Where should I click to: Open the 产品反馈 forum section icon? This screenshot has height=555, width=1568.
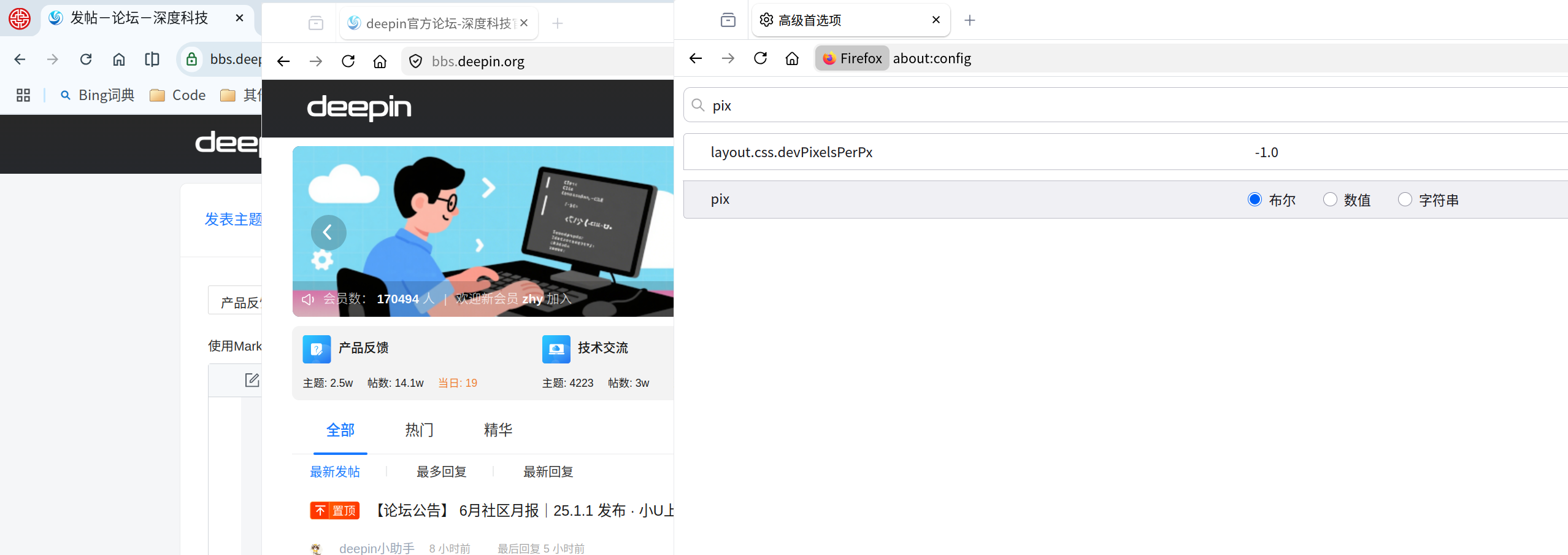pos(317,349)
